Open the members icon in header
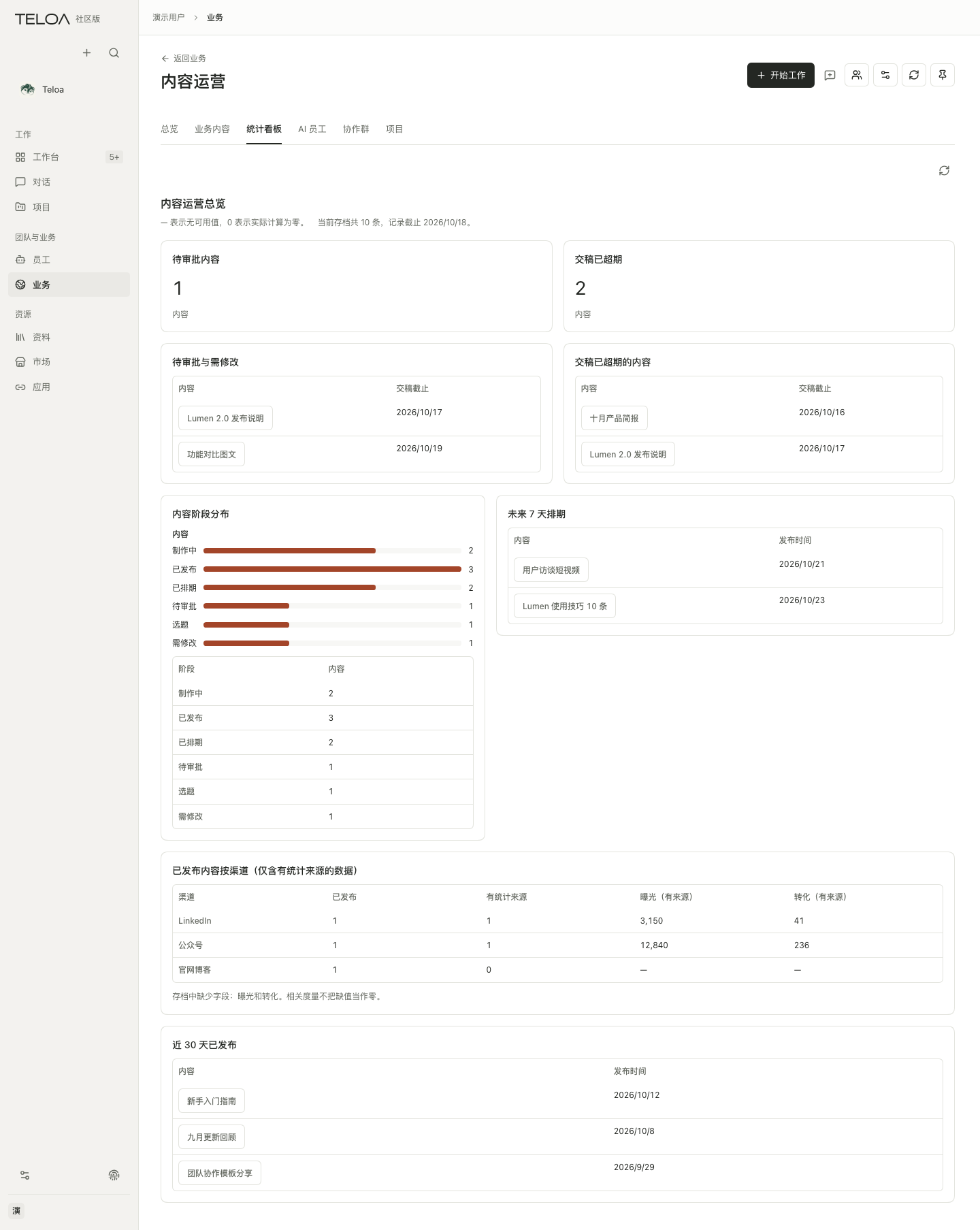 (857, 76)
